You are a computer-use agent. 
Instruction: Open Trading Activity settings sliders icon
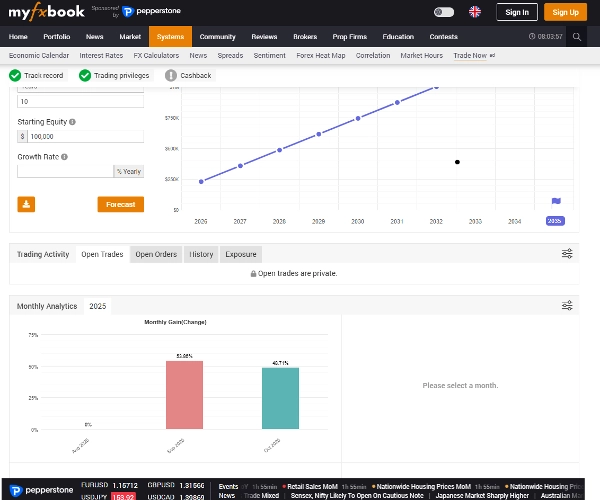tap(567, 254)
